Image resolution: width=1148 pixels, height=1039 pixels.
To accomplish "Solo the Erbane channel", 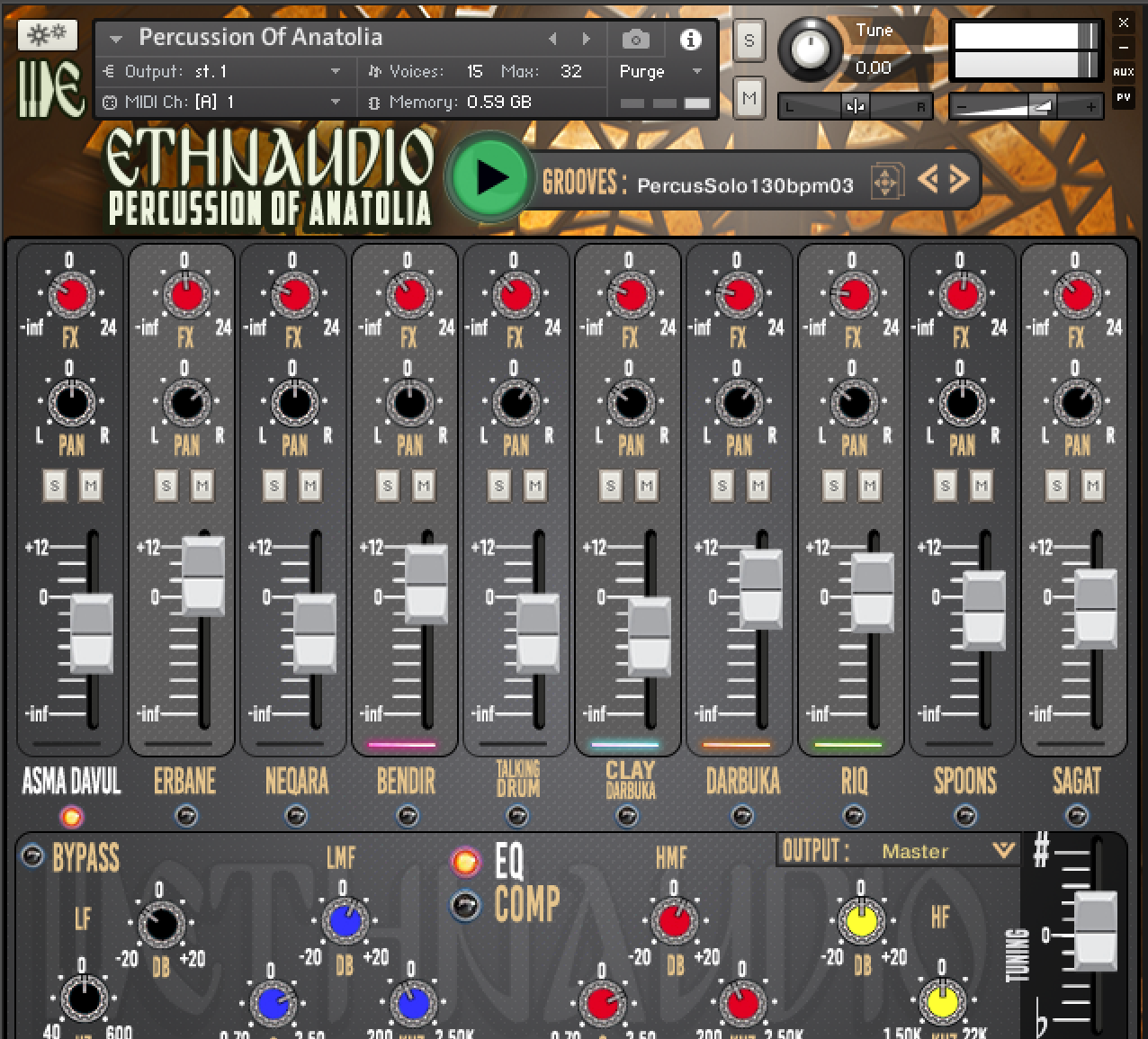I will pyautogui.click(x=166, y=487).
